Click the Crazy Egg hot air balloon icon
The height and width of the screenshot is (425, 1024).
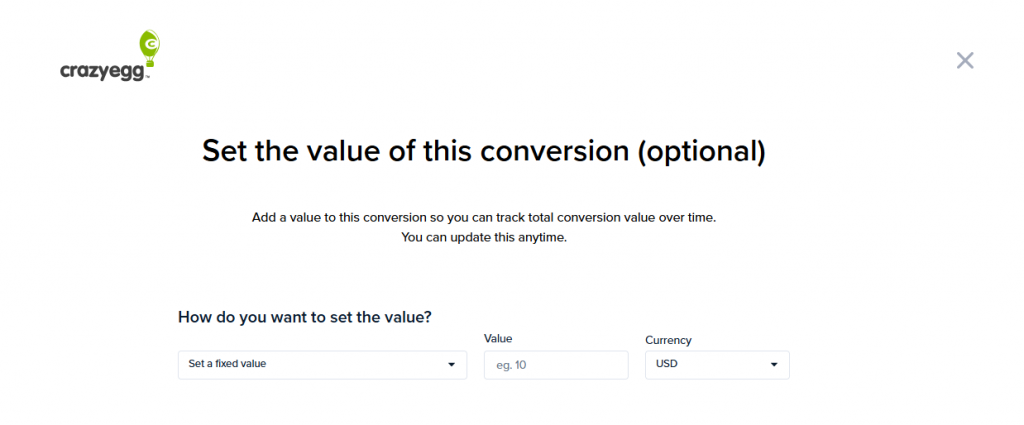[150, 47]
